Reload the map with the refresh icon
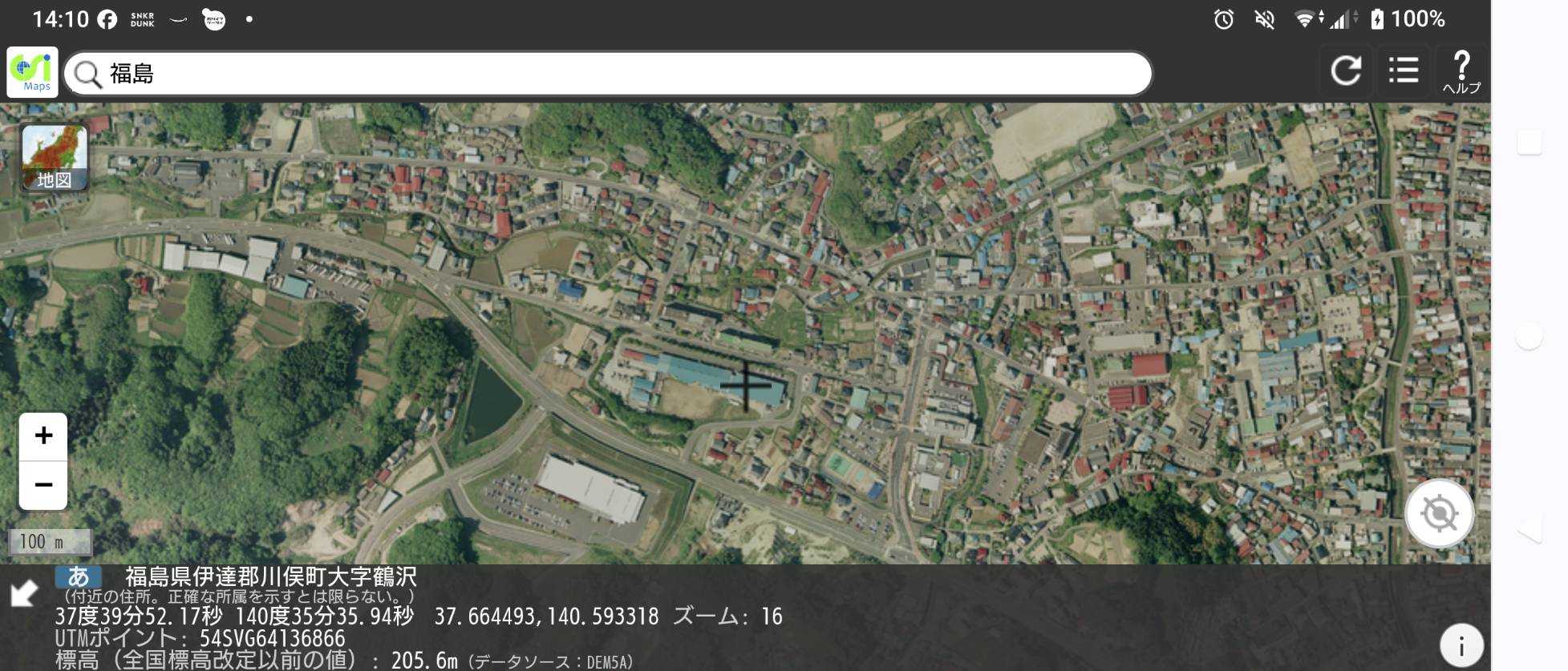This screenshot has width=1568, height=671. (x=1346, y=71)
